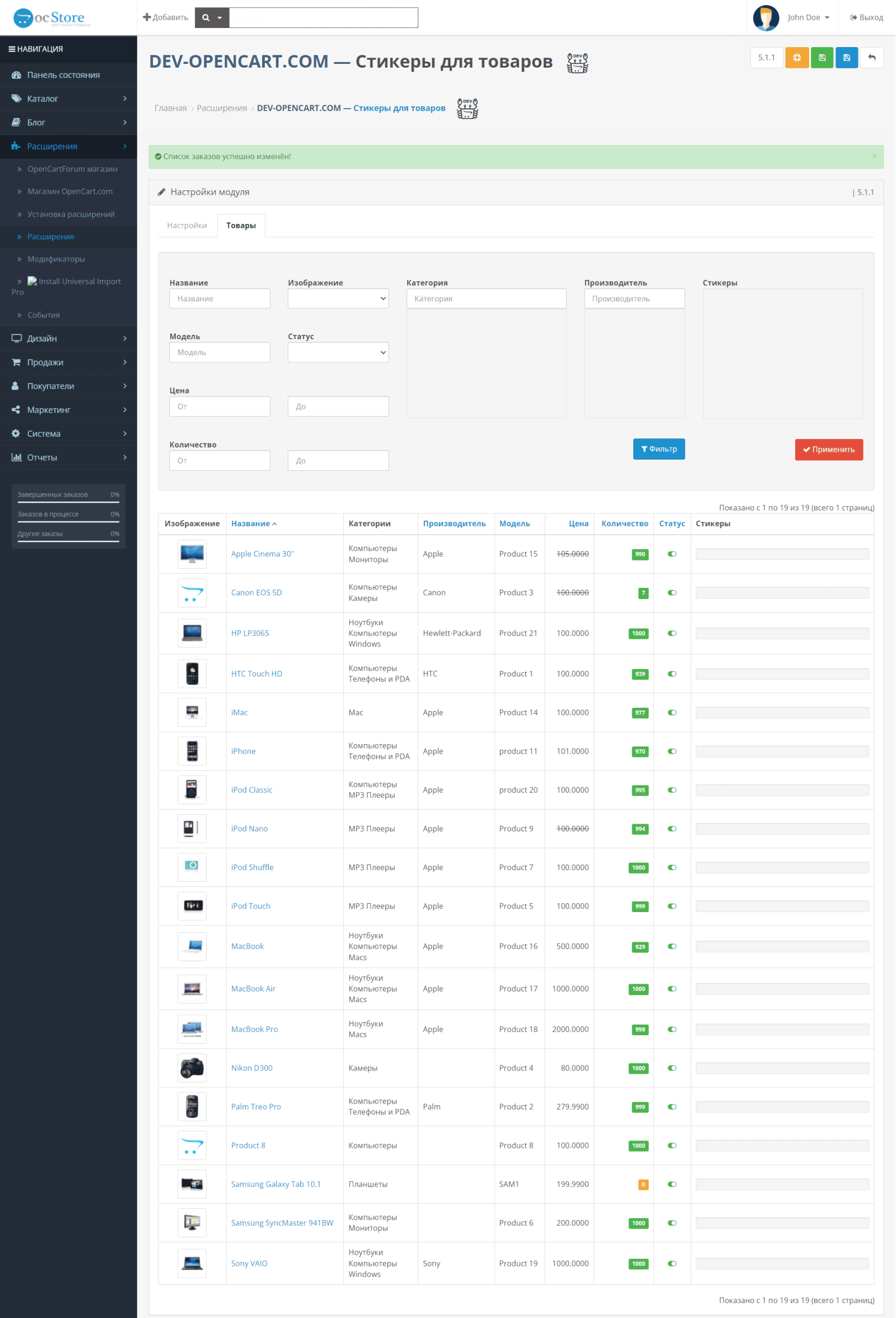This screenshot has height=1318, width=896.
Task: Click the MacBook product thumbnail
Action: [x=192, y=947]
